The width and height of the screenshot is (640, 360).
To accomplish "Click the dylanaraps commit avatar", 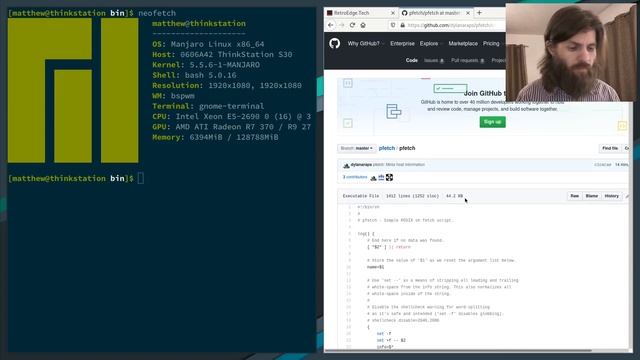I will tap(347, 165).
